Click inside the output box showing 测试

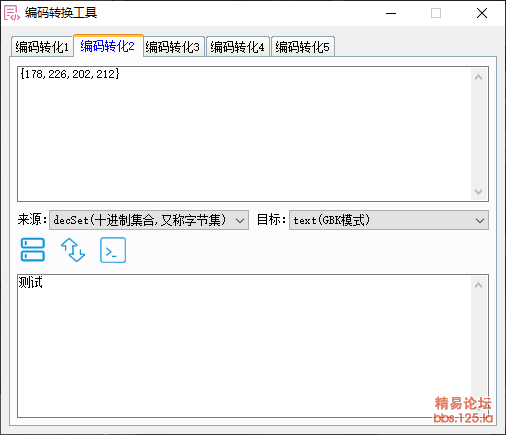click(x=244, y=346)
